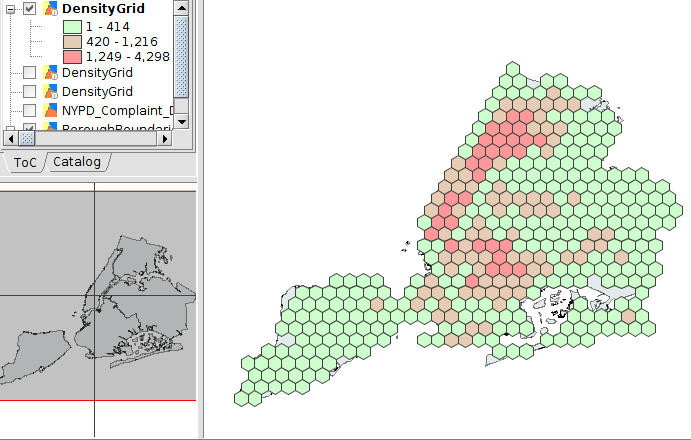Click the ToC vertical scrollbar down arrow
The height and width of the screenshot is (440, 691).
pos(181,122)
